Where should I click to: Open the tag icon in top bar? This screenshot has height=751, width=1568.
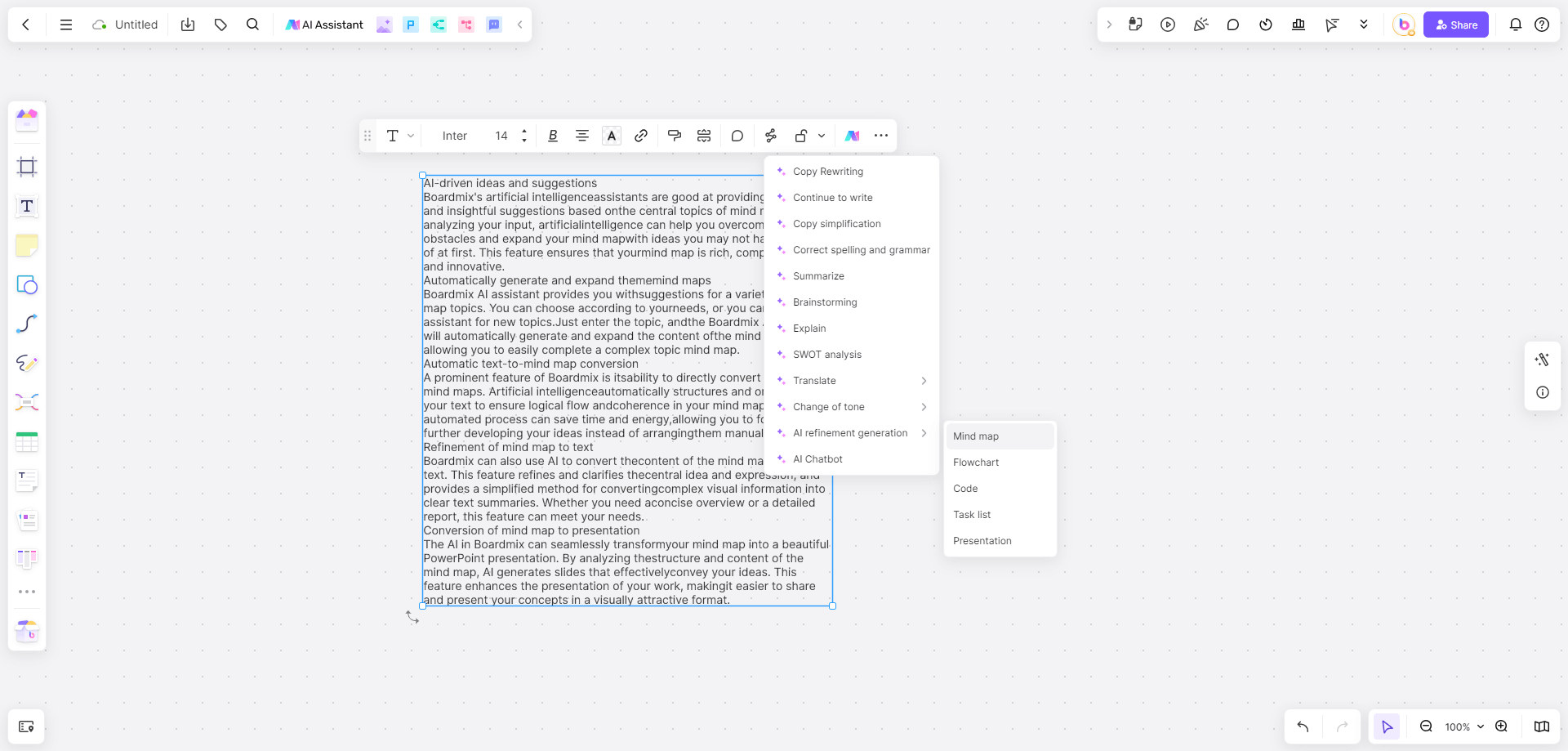[x=220, y=25]
